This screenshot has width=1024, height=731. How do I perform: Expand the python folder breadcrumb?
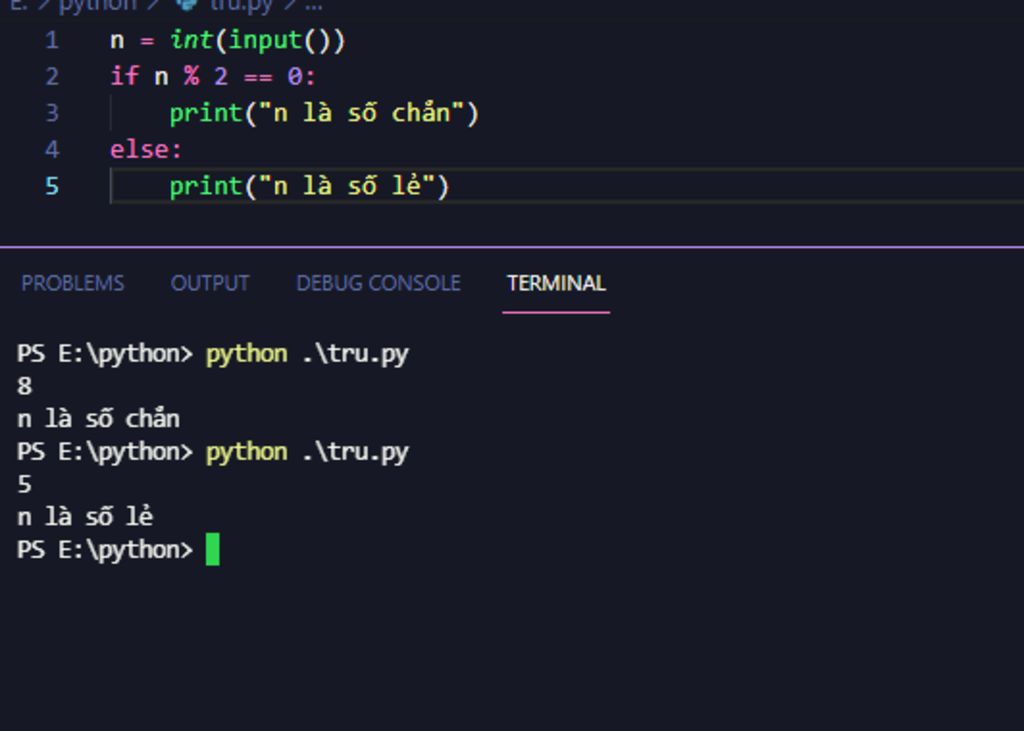point(97,4)
